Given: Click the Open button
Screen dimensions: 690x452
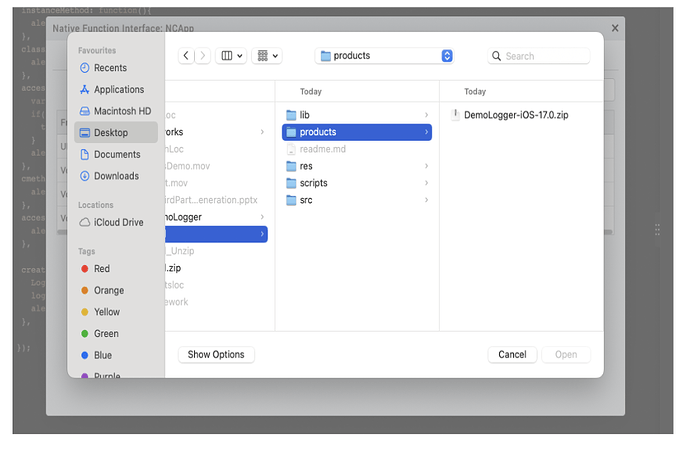Looking at the screenshot, I should pyautogui.click(x=566, y=355).
